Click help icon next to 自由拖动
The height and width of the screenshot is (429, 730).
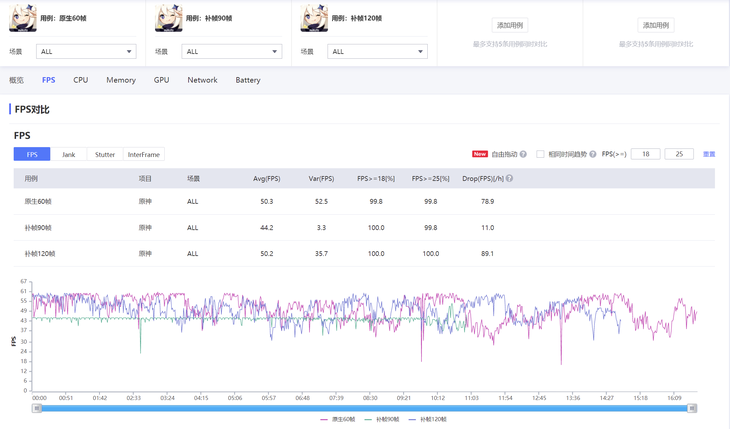[523, 155]
